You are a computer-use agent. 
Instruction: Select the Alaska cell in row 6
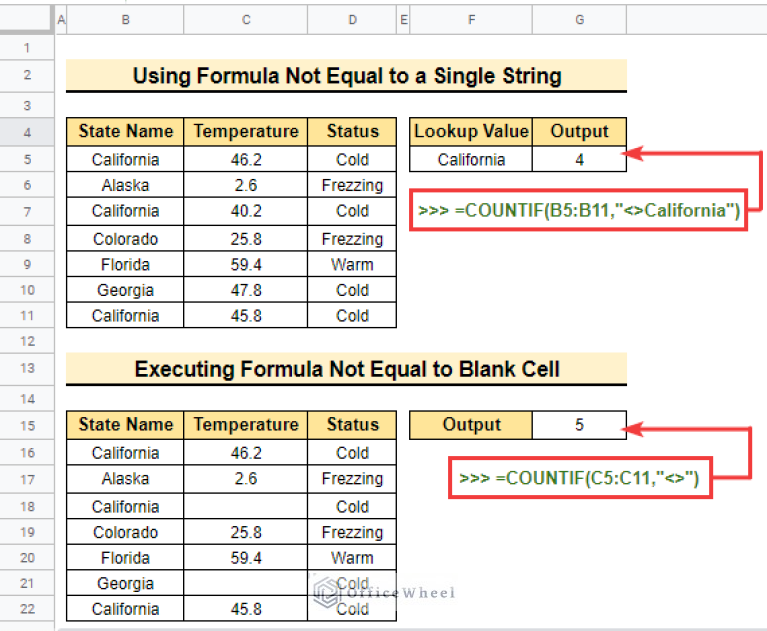[126, 185]
